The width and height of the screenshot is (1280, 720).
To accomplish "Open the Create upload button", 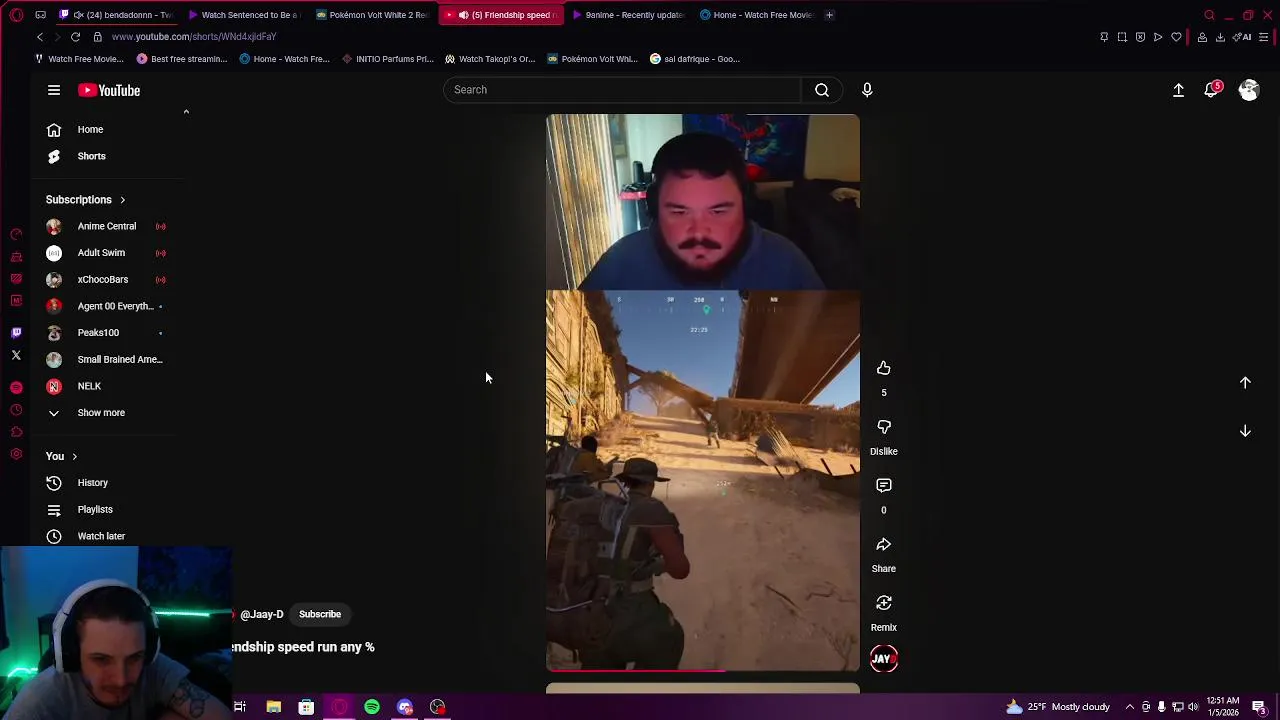I will (x=1178, y=90).
